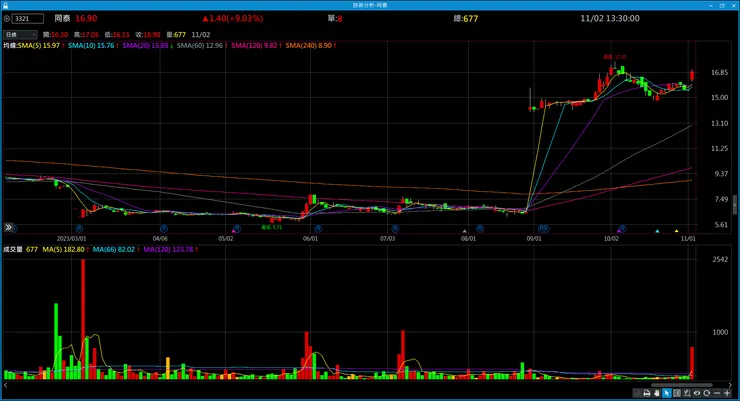Image resolution: width=740 pixels, height=401 pixels.
Task: Select the SMA(120) 9.82 legend
Action: [256, 46]
